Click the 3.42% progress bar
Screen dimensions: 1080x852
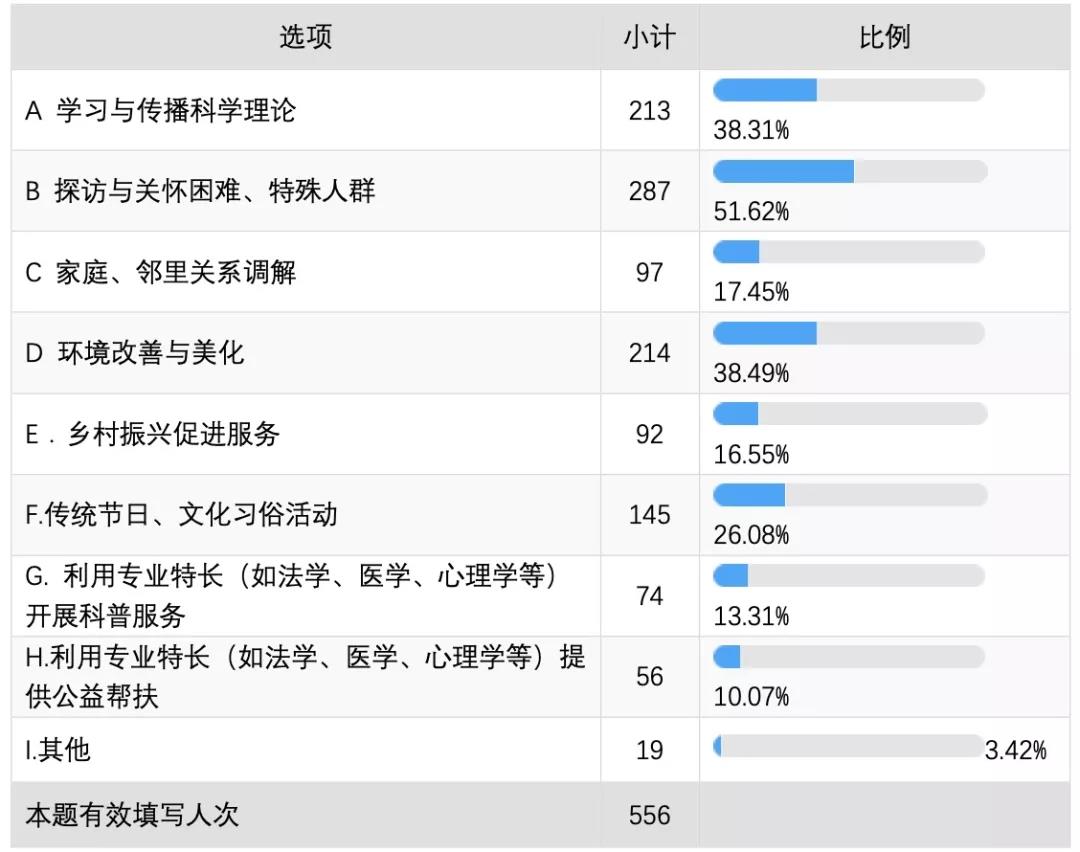click(x=849, y=746)
